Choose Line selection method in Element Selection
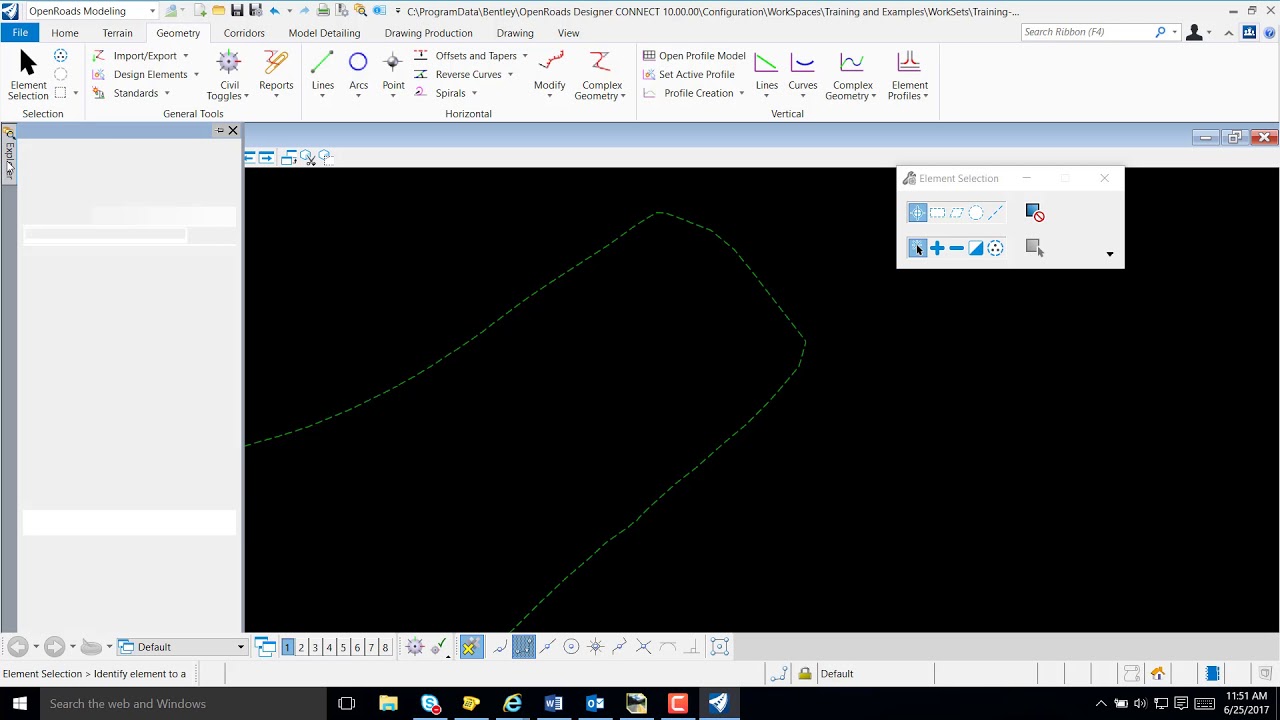This screenshot has height=720, width=1280. click(995, 212)
